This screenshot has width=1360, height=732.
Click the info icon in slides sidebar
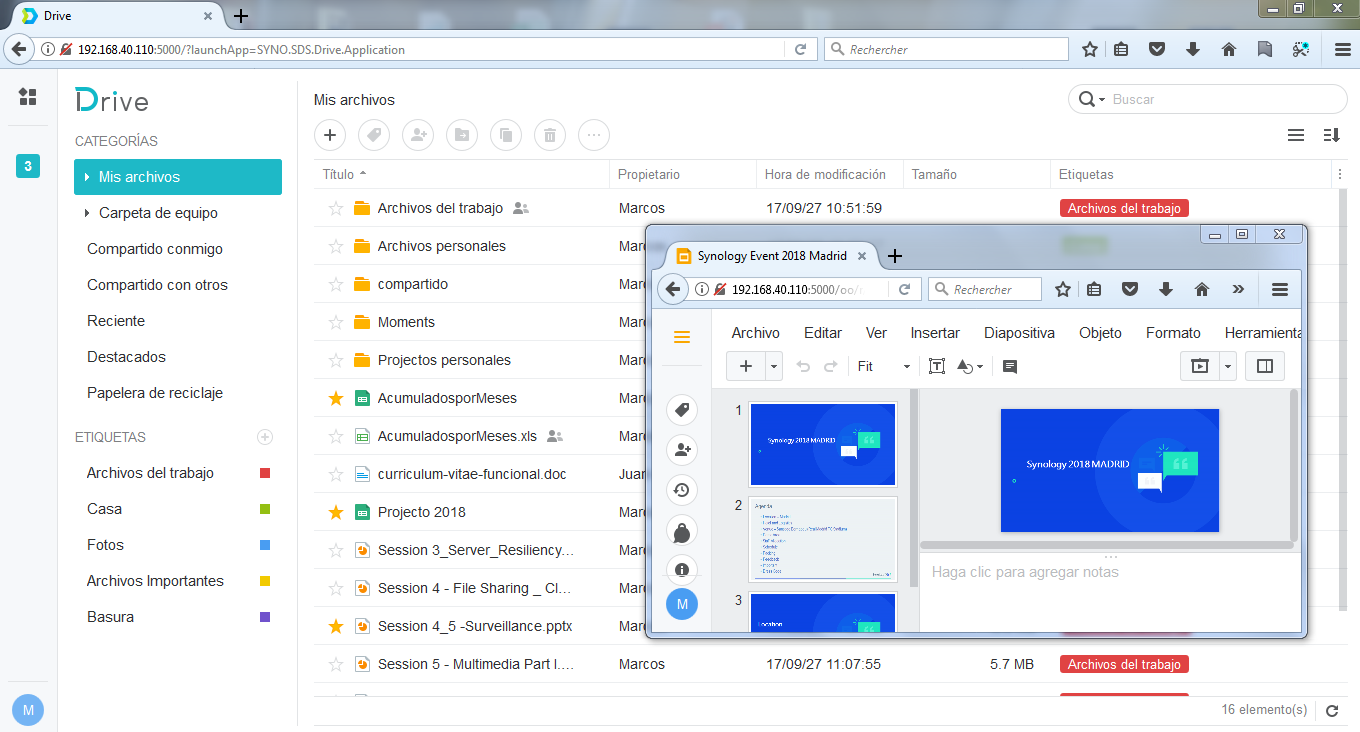682,570
